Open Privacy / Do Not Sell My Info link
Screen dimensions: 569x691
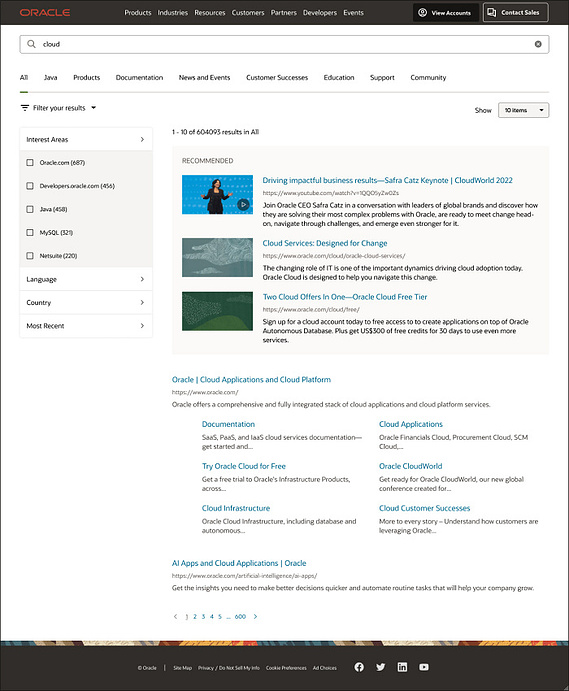229,668
